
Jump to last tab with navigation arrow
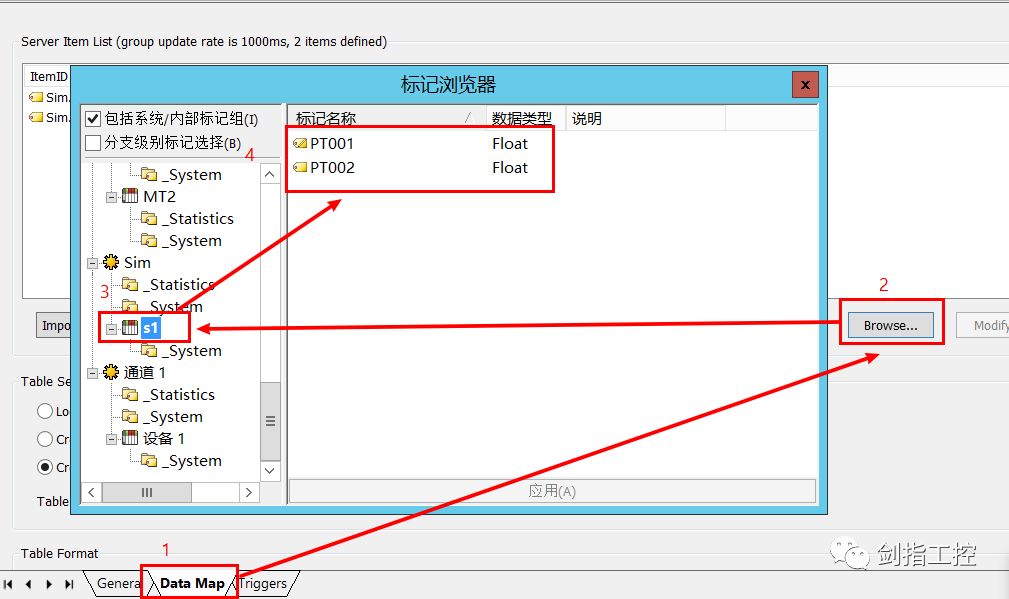pyautogui.click(x=69, y=584)
